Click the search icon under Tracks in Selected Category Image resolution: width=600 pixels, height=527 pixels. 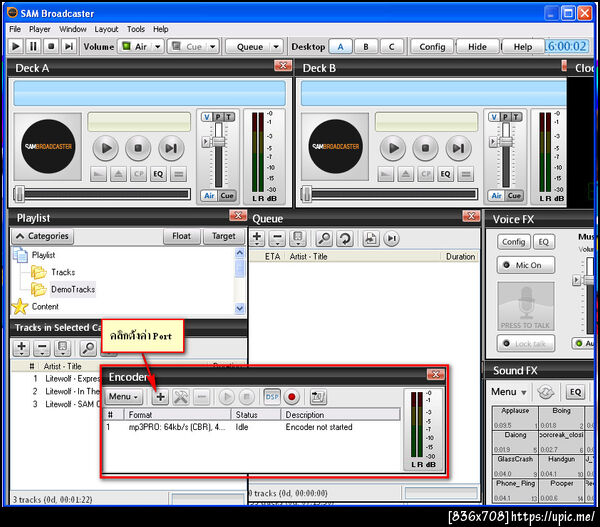(x=88, y=348)
